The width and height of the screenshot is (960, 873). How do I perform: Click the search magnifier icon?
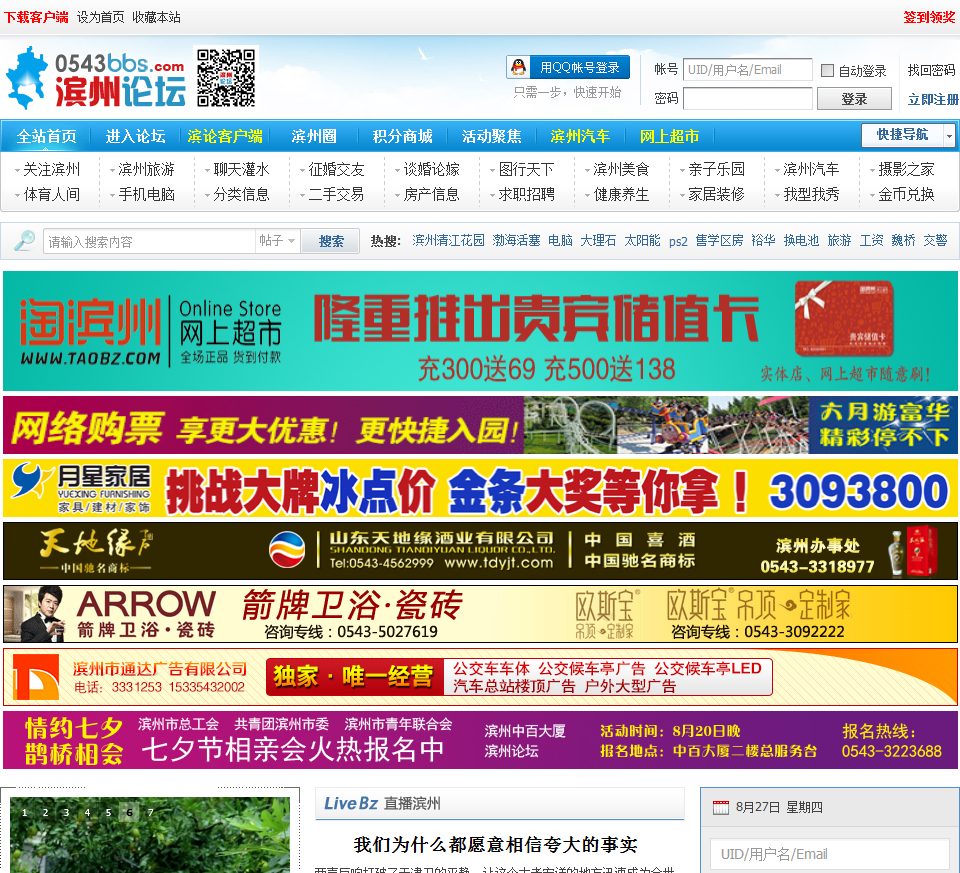pyautogui.click(x=24, y=241)
